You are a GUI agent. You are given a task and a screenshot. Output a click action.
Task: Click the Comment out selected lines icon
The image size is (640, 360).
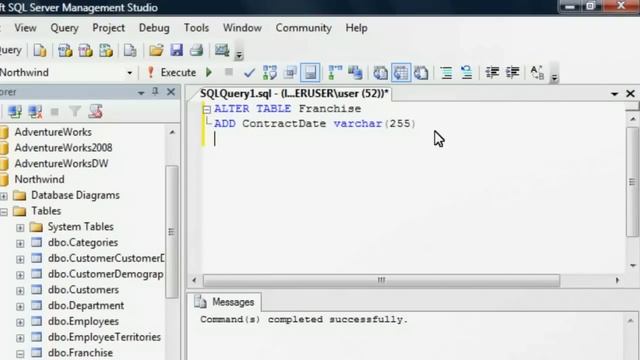pyautogui.click(x=446, y=73)
